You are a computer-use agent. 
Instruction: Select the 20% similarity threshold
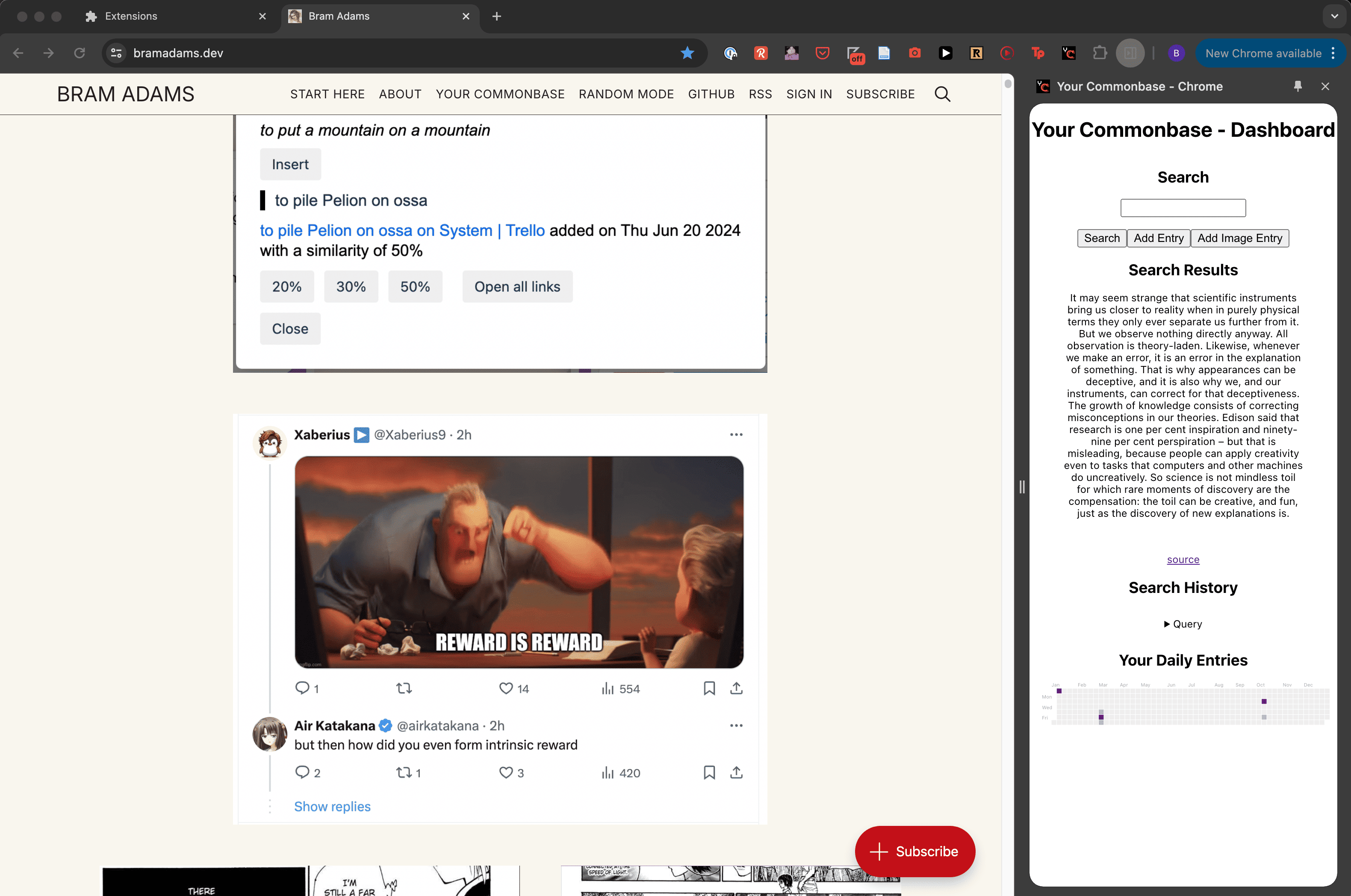coord(287,287)
